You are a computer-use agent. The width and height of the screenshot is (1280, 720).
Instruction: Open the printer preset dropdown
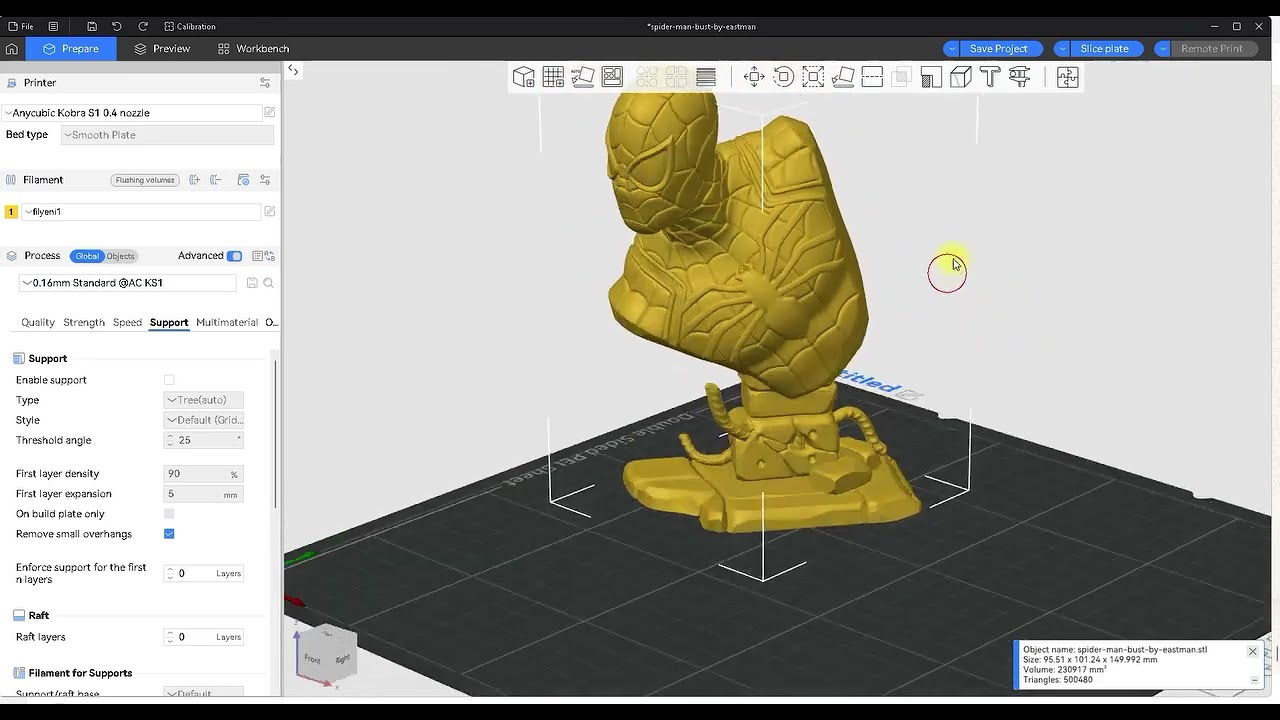click(132, 113)
